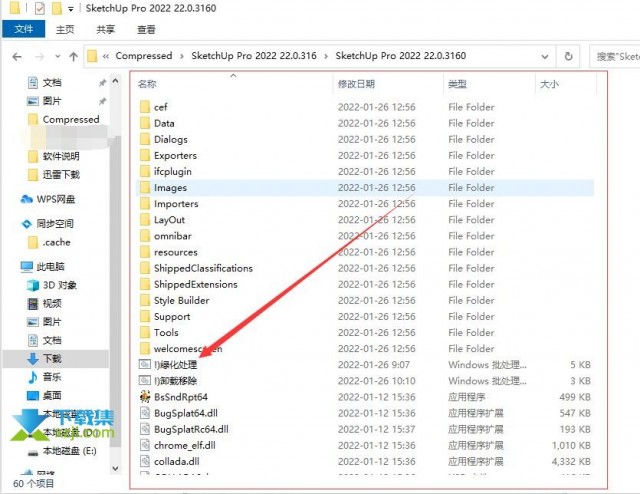Open 同步空间 in navigation pane
The height and width of the screenshot is (494, 640).
point(47,224)
